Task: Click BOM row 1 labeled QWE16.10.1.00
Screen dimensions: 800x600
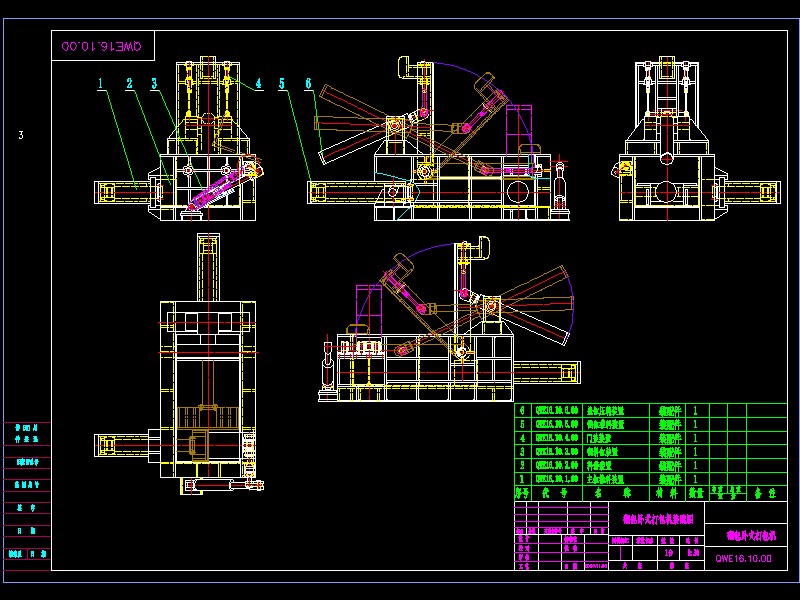Action: coord(556,478)
